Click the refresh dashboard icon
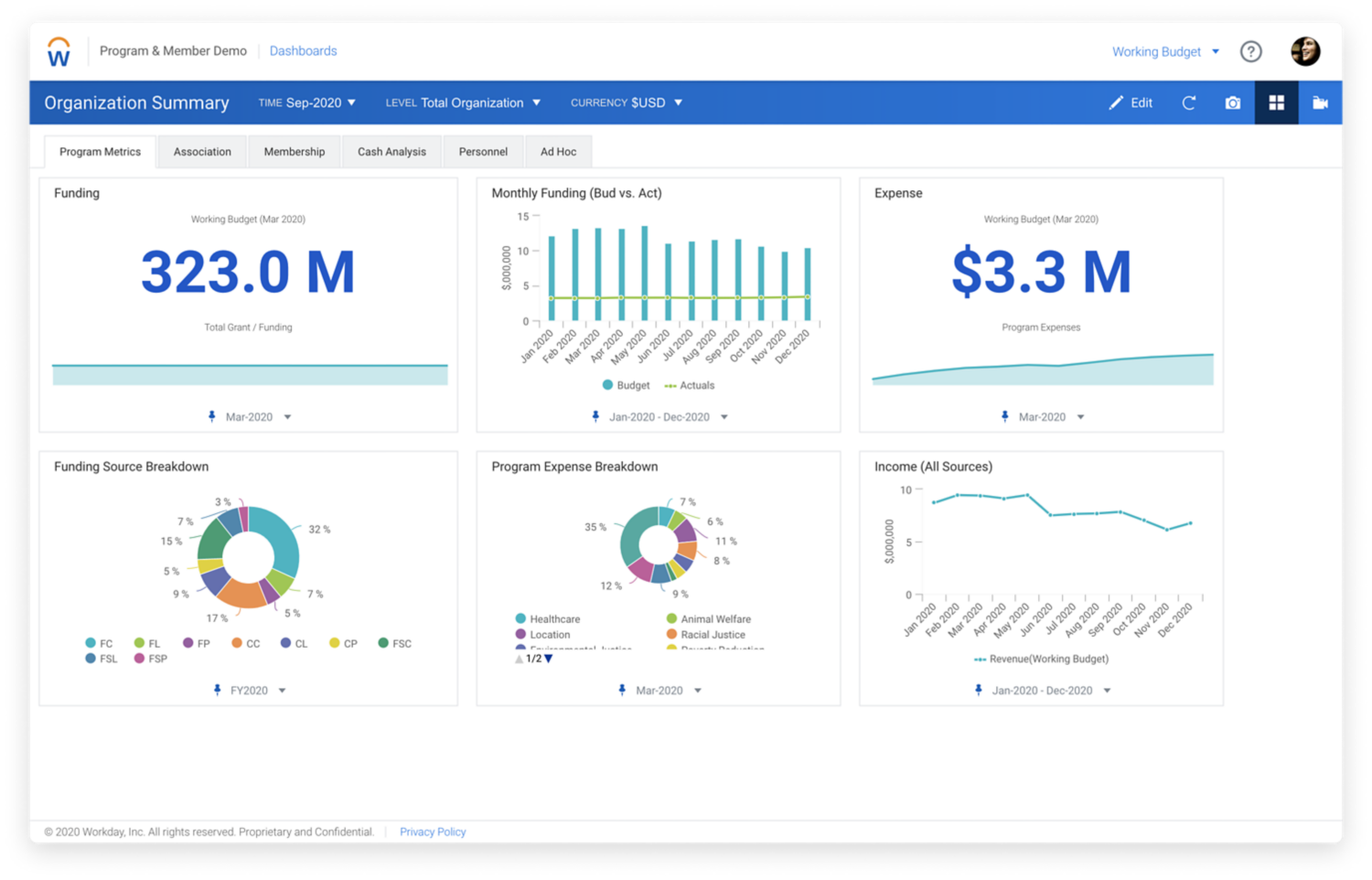The height and width of the screenshot is (880, 1372). click(x=1188, y=103)
